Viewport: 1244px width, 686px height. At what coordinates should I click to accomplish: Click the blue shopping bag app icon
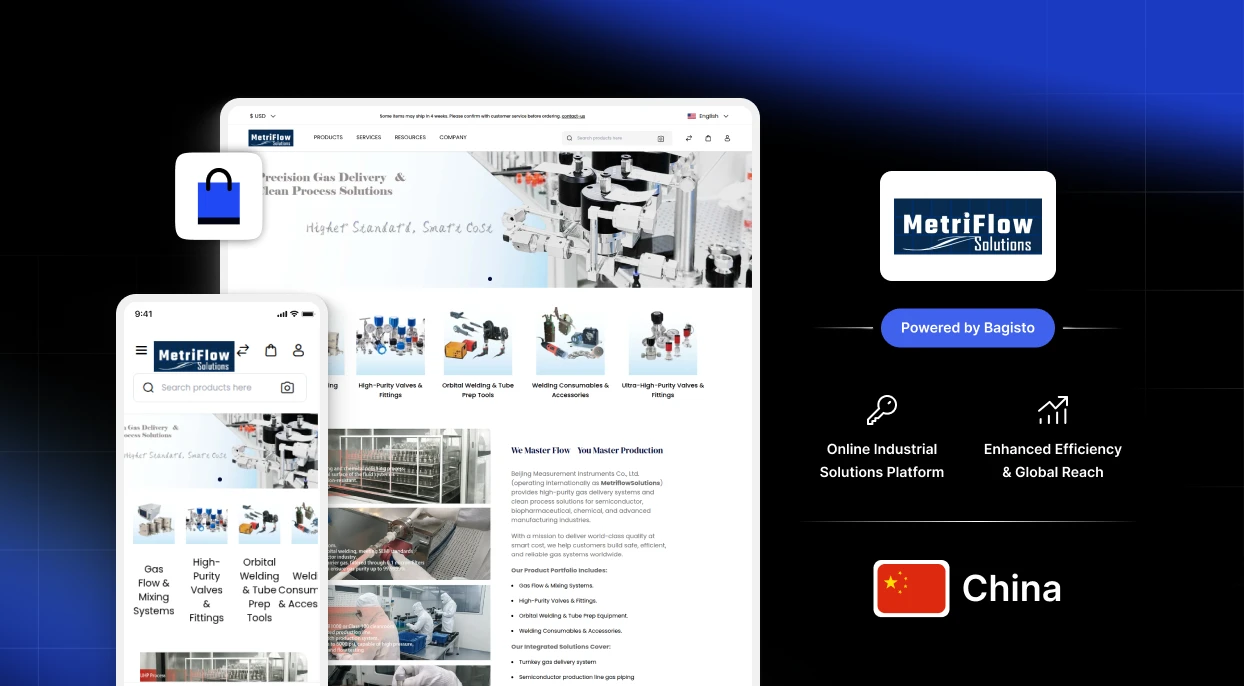[219, 196]
